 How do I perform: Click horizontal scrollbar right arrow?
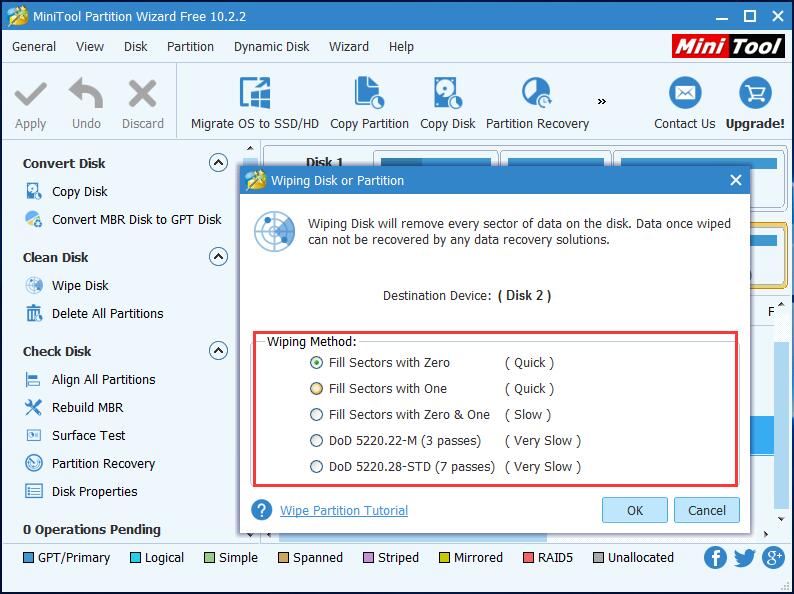(766, 534)
